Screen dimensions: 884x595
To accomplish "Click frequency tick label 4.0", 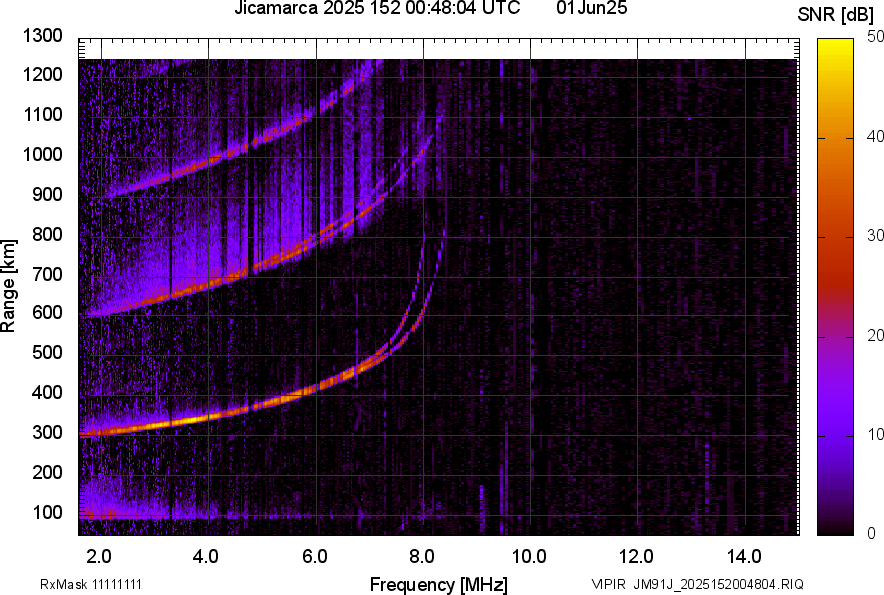I will (x=206, y=557).
